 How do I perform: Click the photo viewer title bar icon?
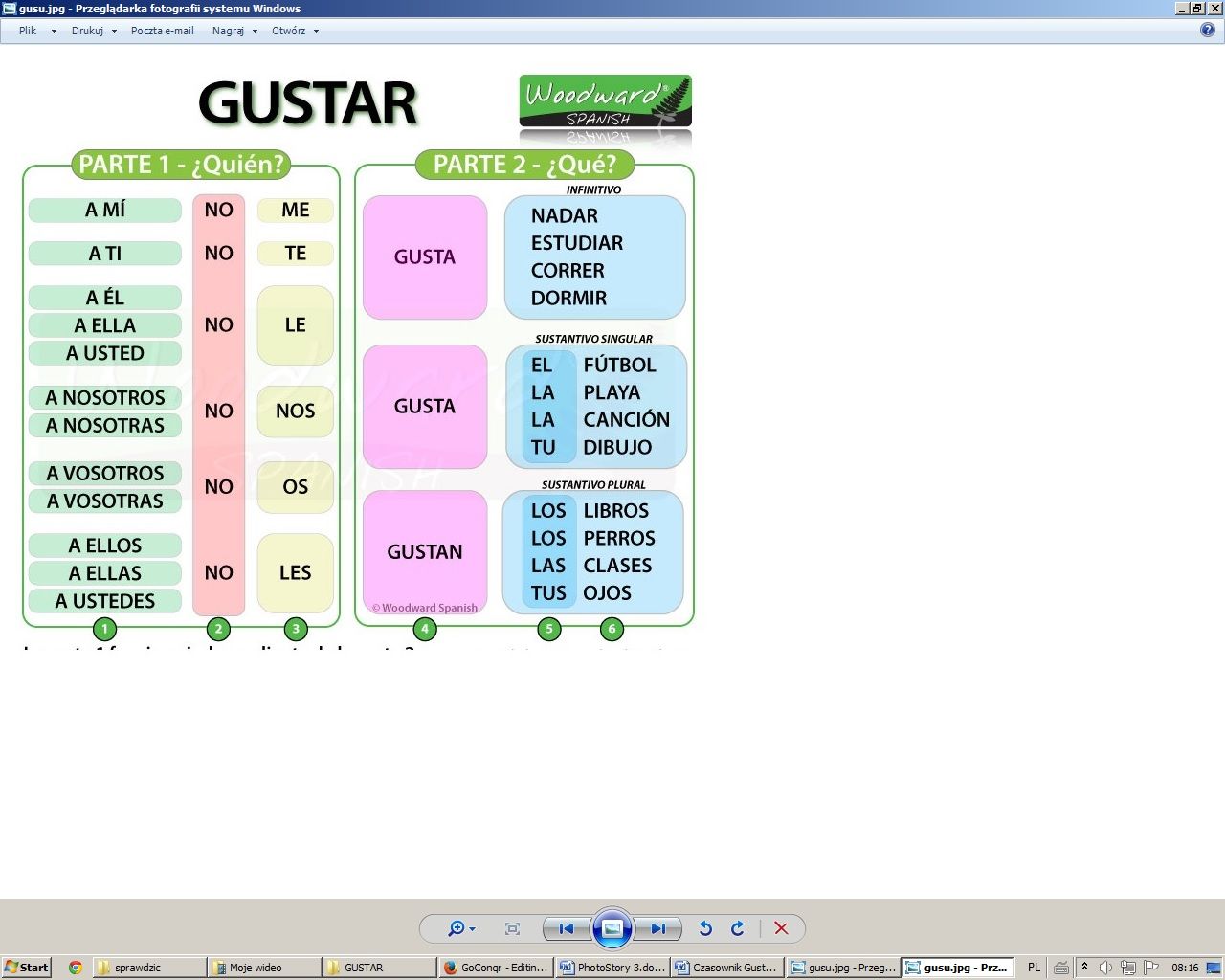[x=10, y=8]
